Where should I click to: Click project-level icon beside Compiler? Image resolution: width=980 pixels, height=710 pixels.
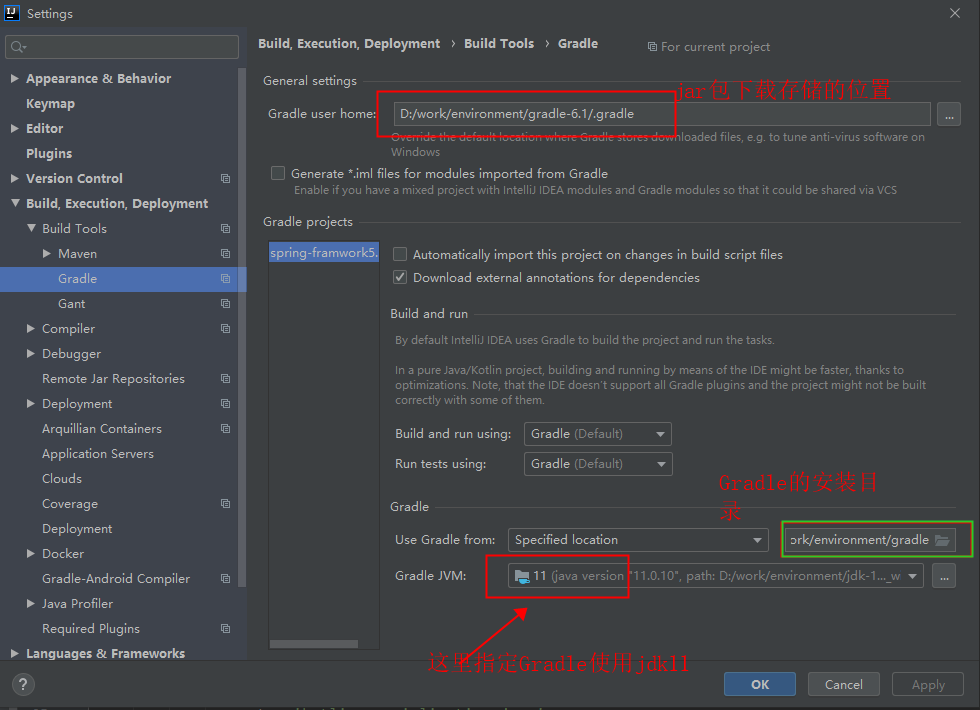point(226,329)
